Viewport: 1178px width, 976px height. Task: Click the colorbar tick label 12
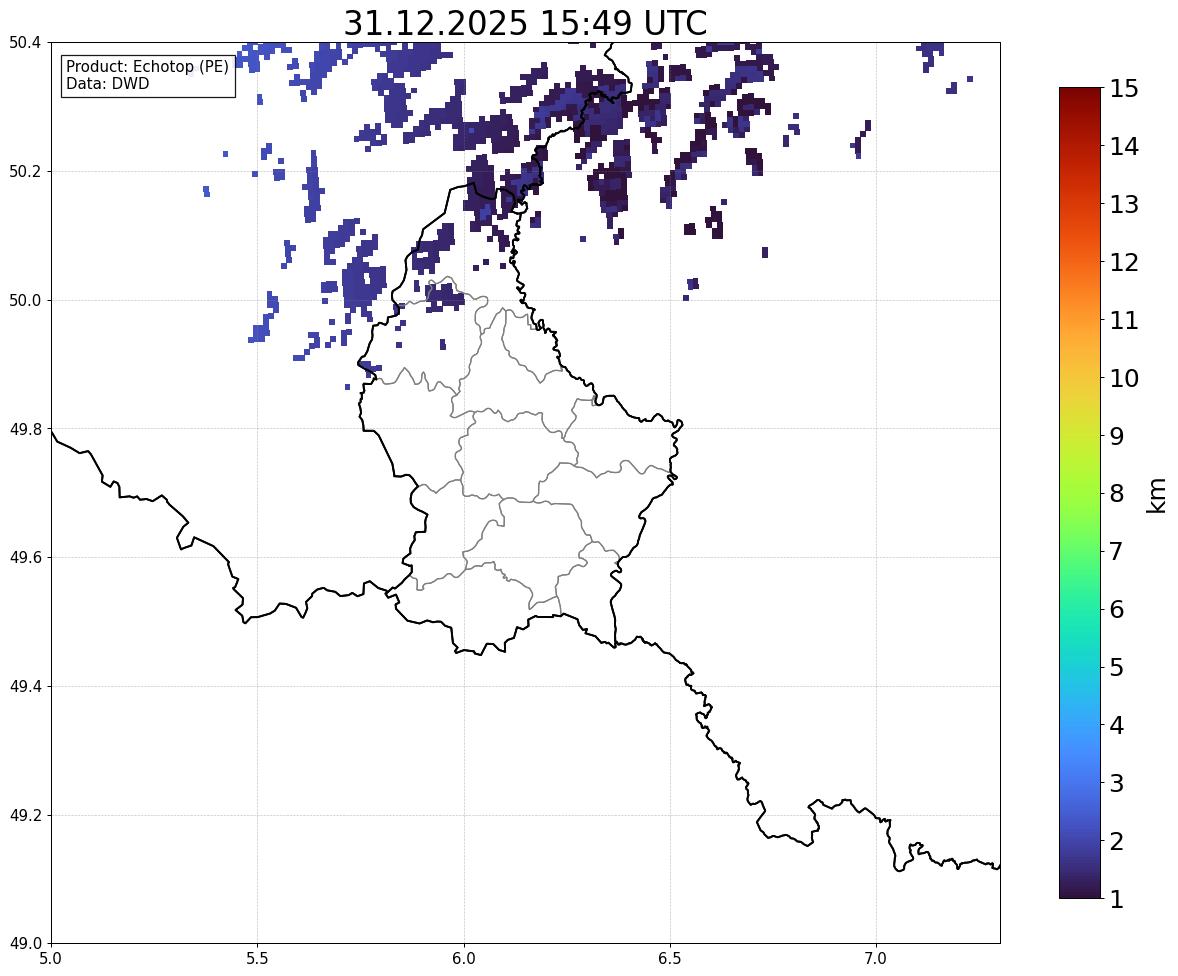[1124, 262]
